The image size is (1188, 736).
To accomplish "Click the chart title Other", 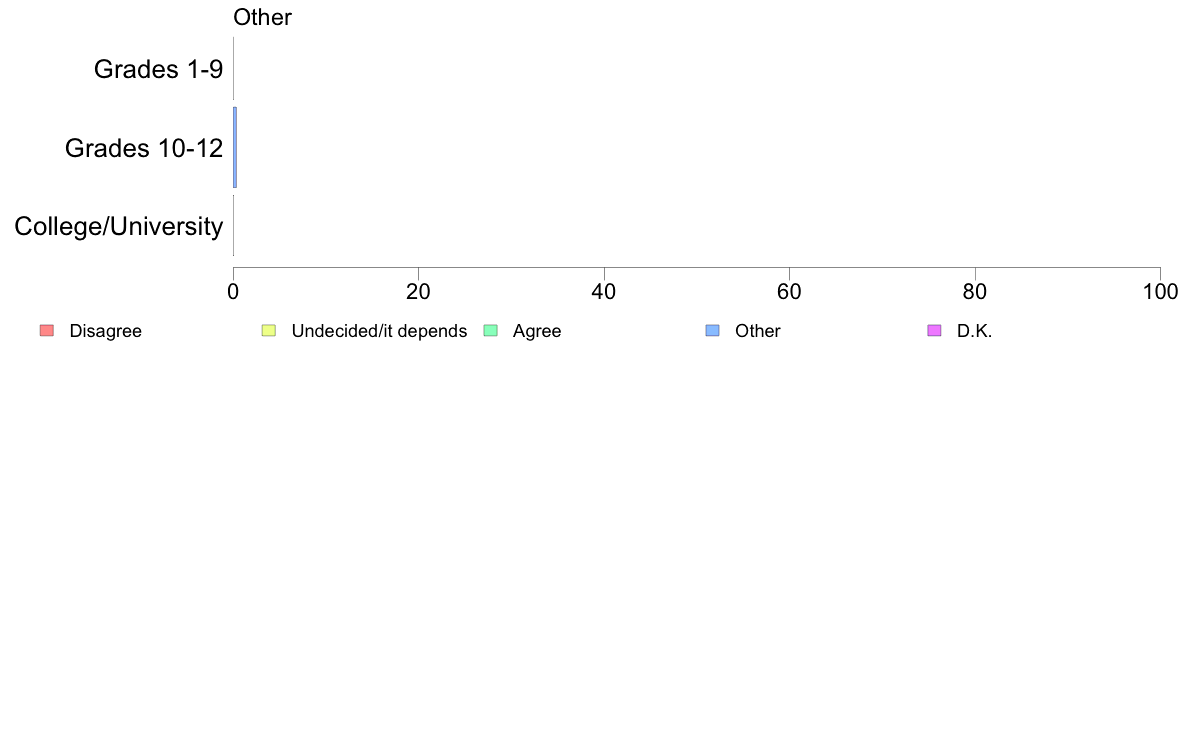I will (262, 17).
